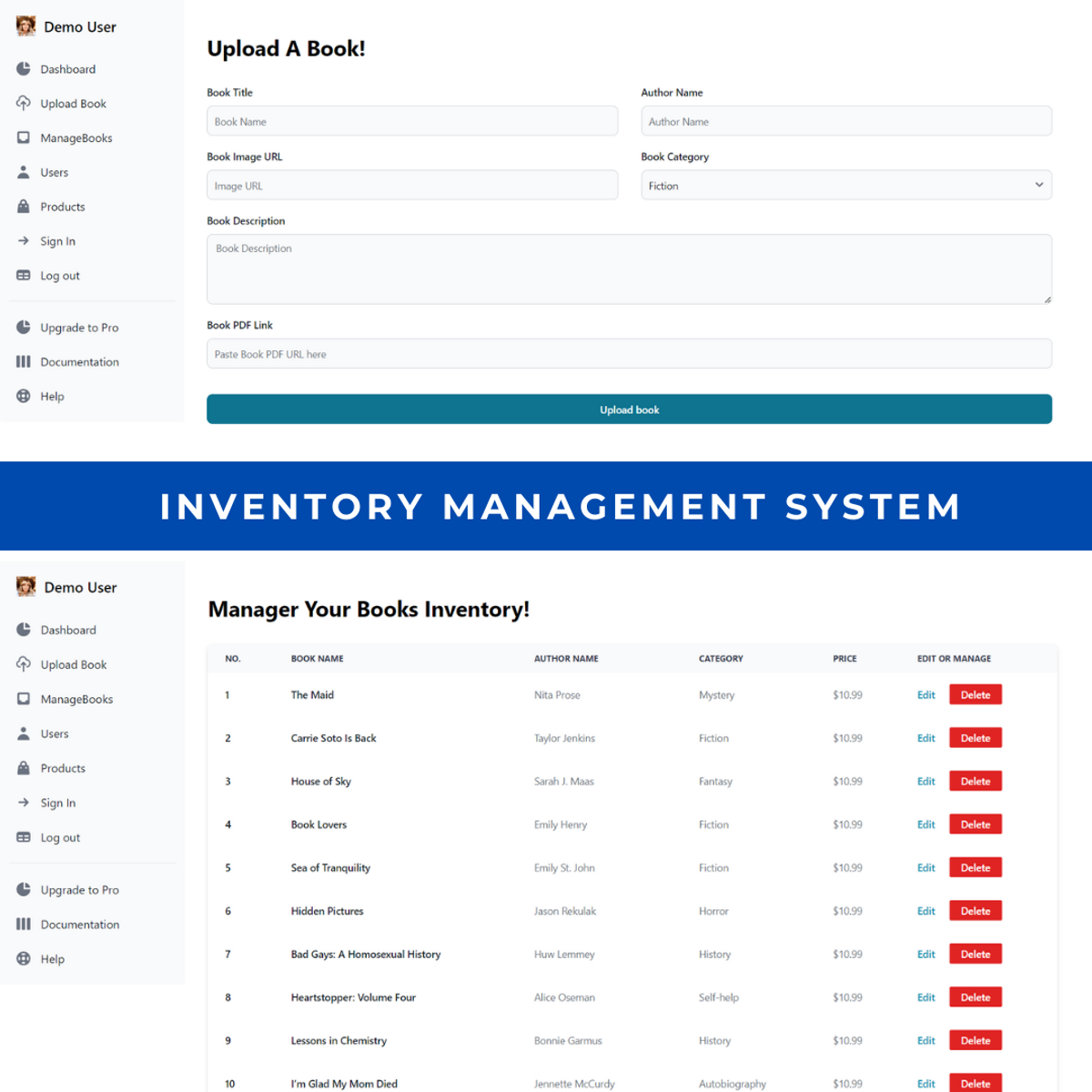This screenshot has width=1092, height=1092.
Task: Edit the Carrie Soto Is Back entry
Action: click(925, 737)
